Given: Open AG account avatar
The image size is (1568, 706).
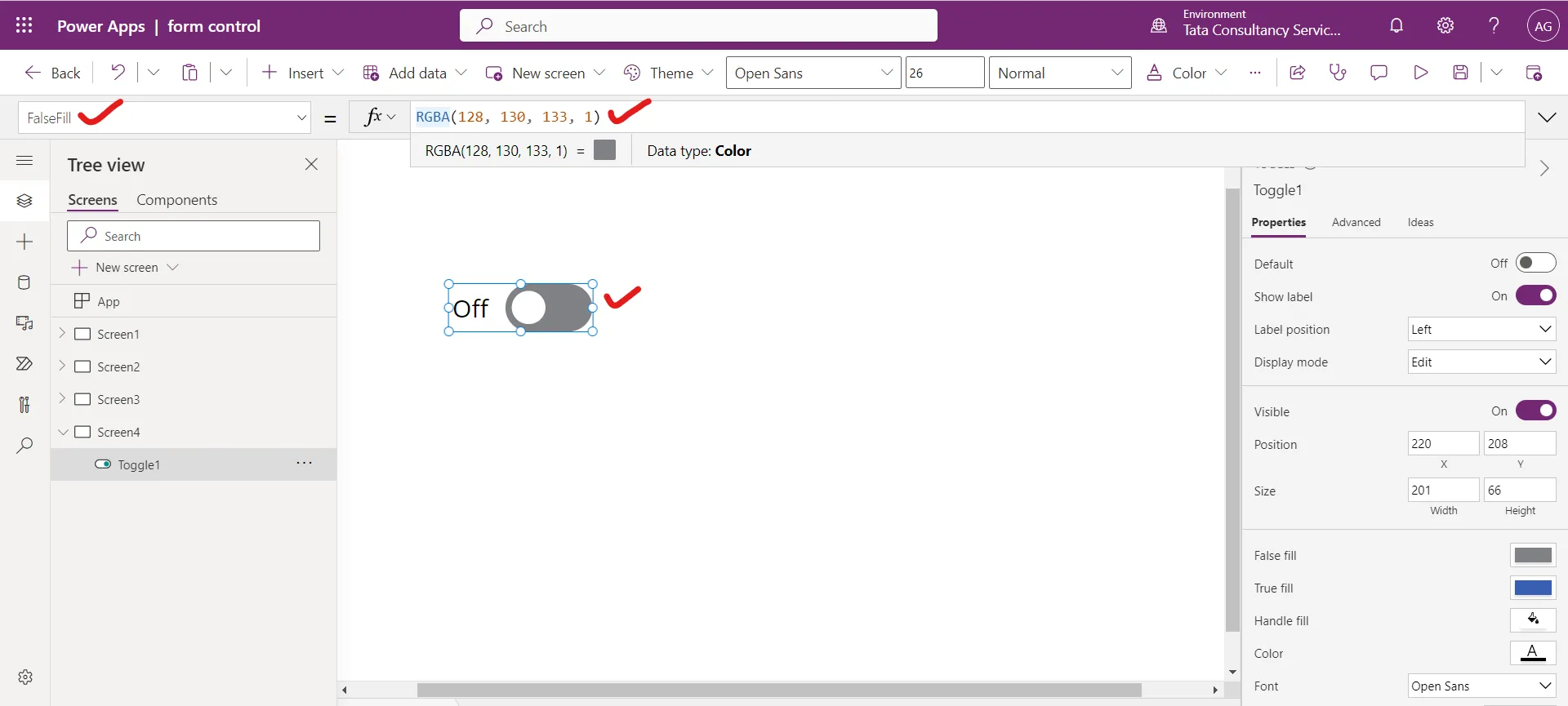Looking at the screenshot, I should 1543,25.
